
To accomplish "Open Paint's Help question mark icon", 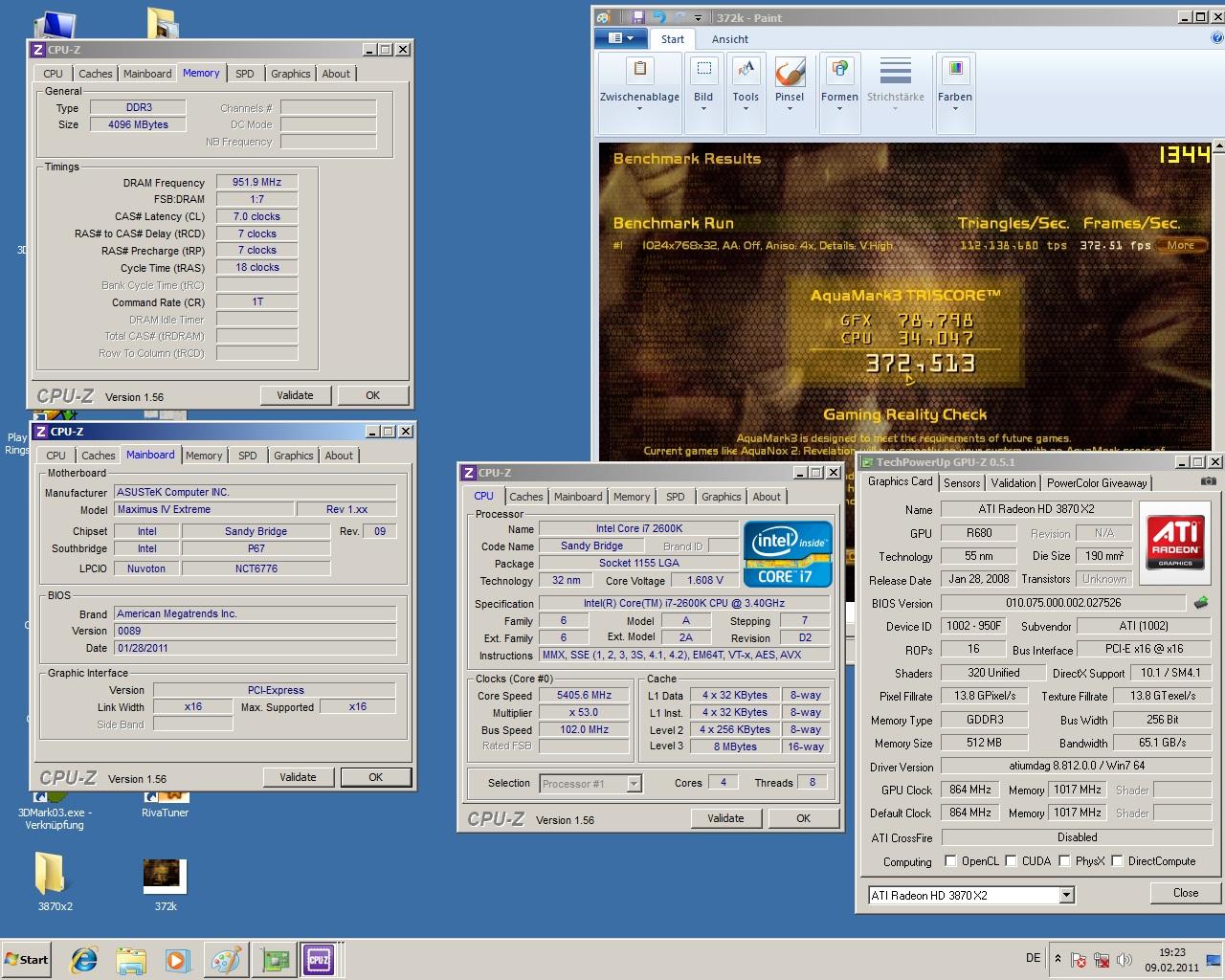I will [1217, 38].
